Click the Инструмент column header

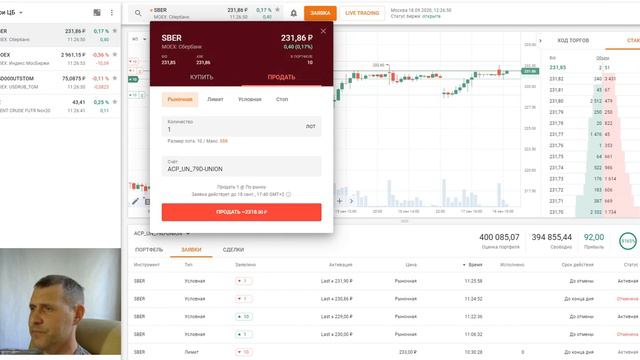tap(147, 265)
